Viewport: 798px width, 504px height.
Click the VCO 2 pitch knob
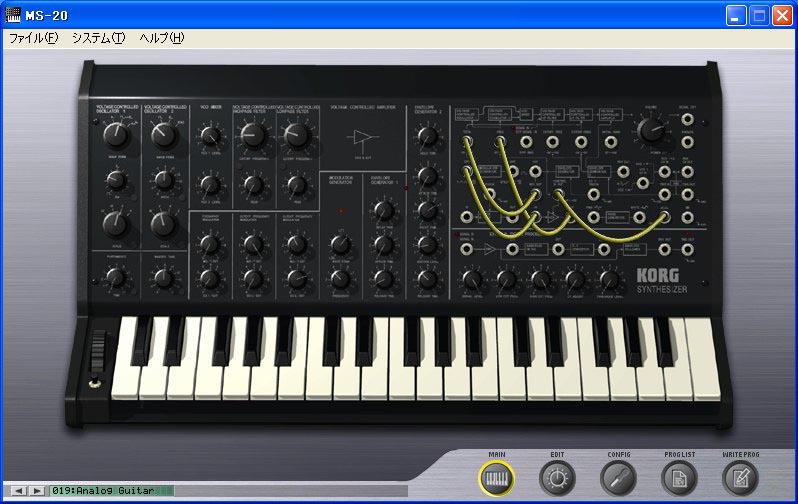(164, 180)
